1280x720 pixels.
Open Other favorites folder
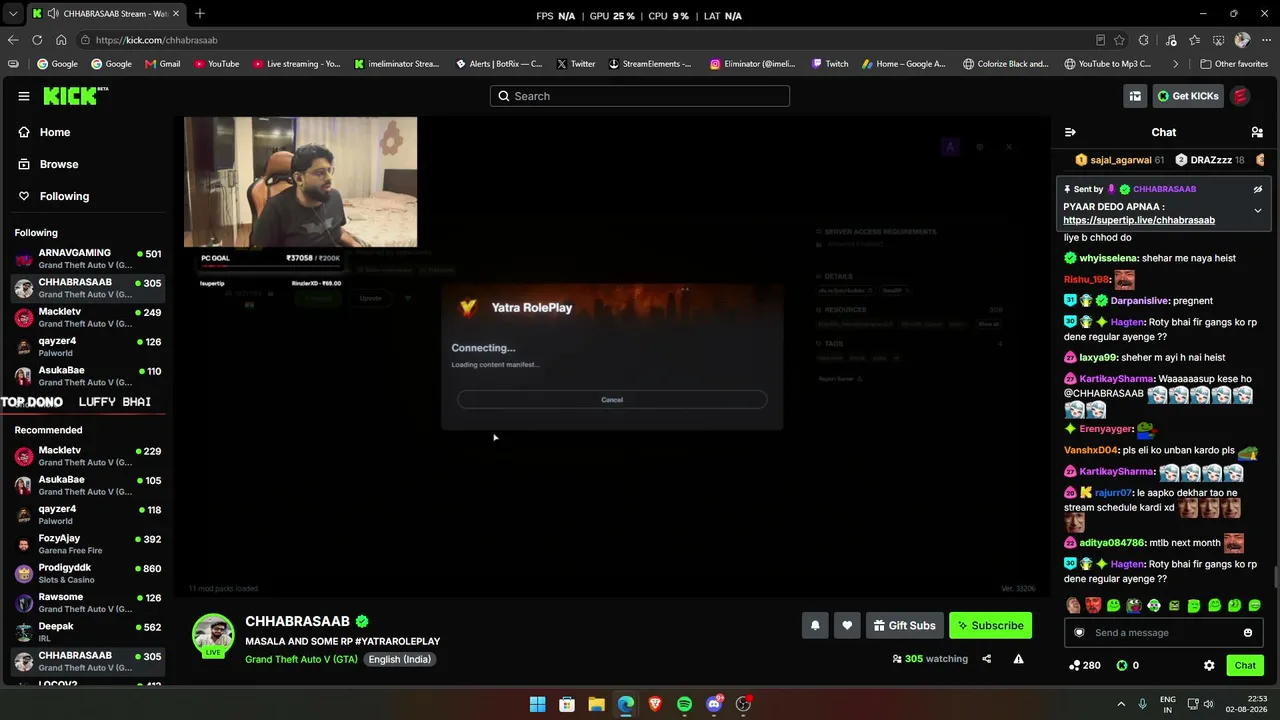point(1233,64)
